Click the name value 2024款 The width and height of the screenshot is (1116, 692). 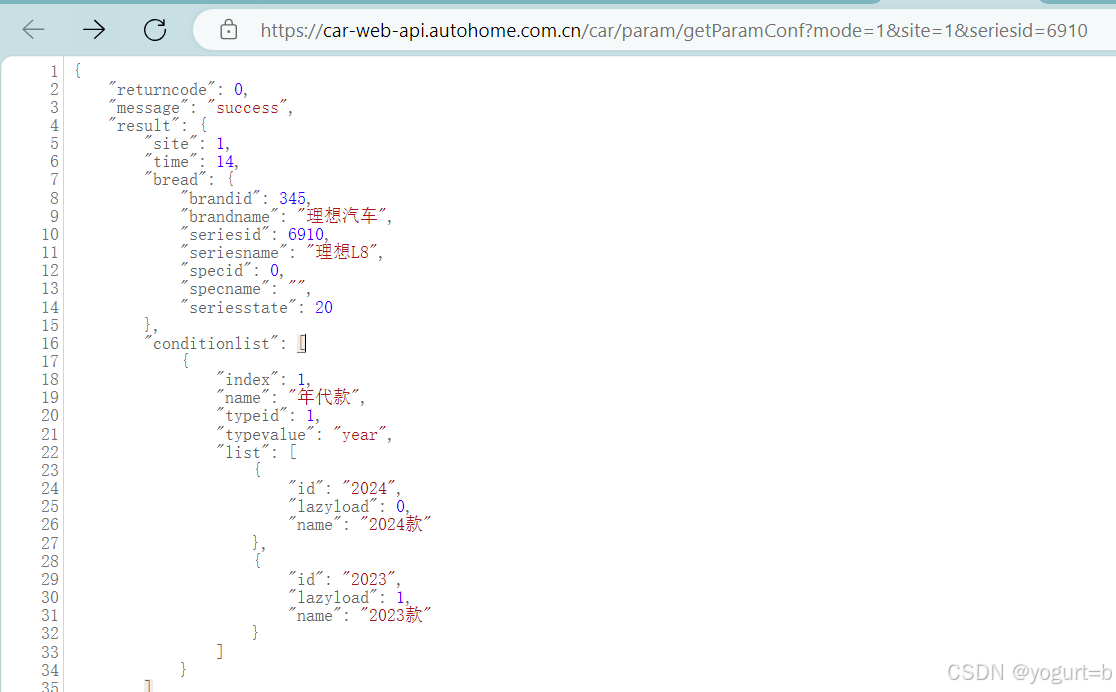pyautogui.click(x=396, y=525)
